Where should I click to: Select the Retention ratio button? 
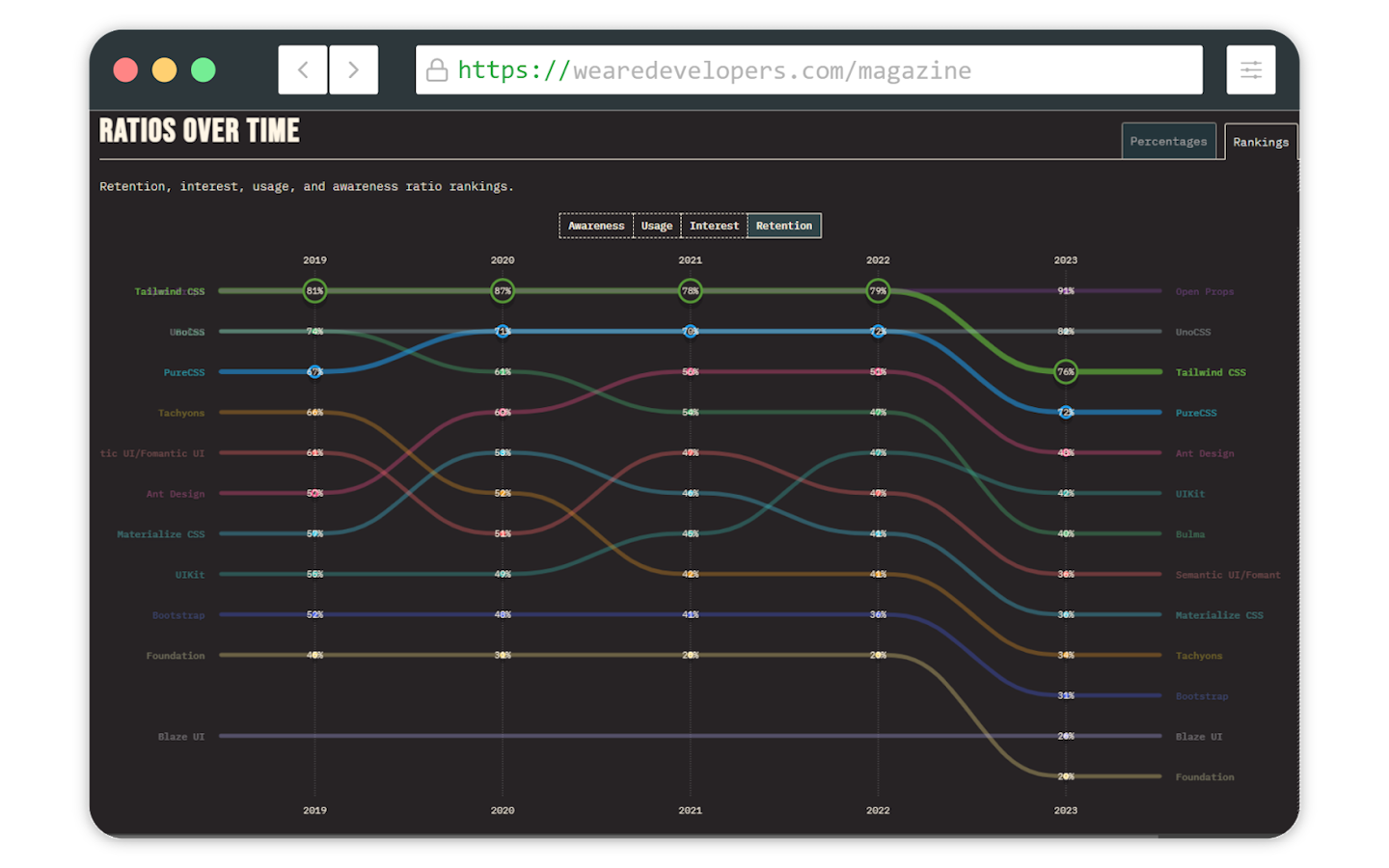click(784, 226)
